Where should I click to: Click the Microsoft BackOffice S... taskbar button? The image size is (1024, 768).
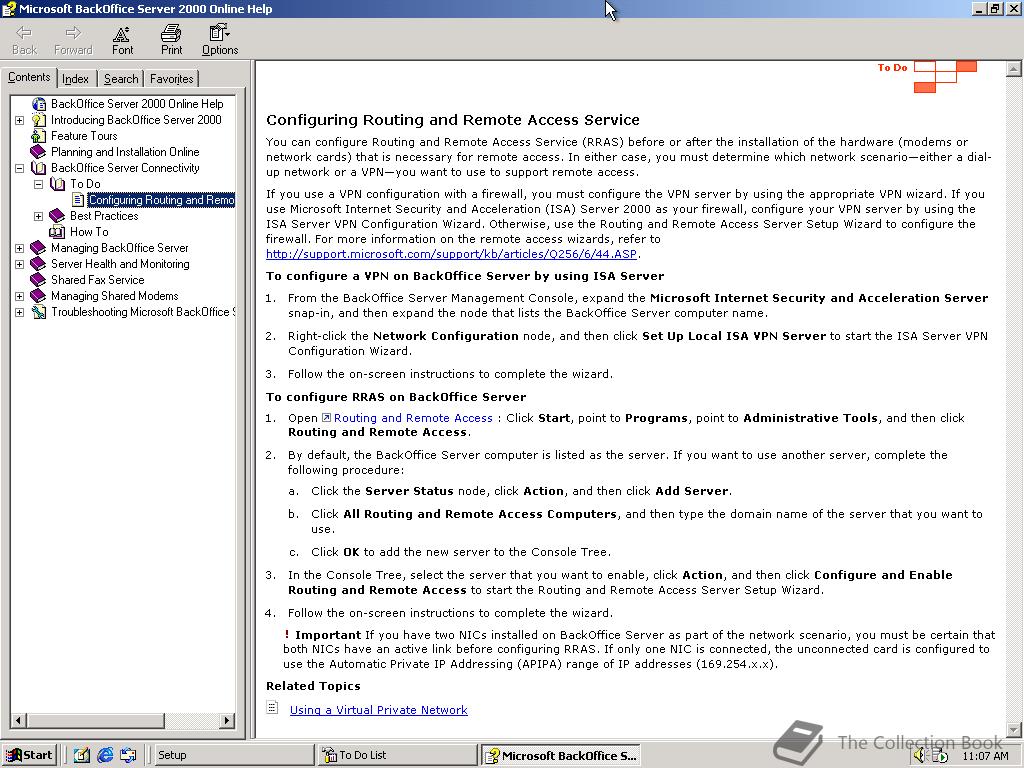(561, 756)
